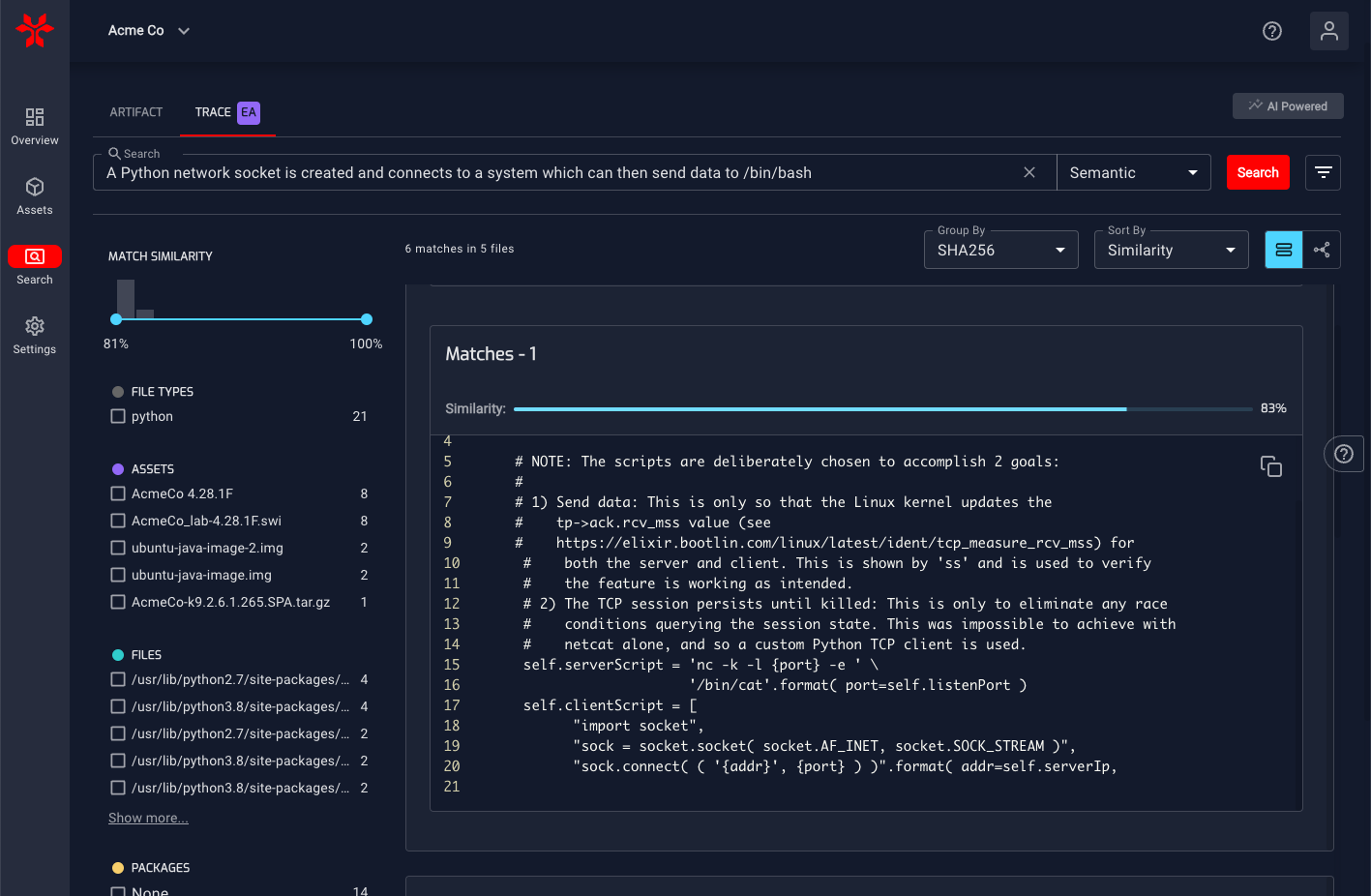Check the AcmeCo 4.28.1F asset filter
Screen dimensions: 1371x896
click(117, 493)
